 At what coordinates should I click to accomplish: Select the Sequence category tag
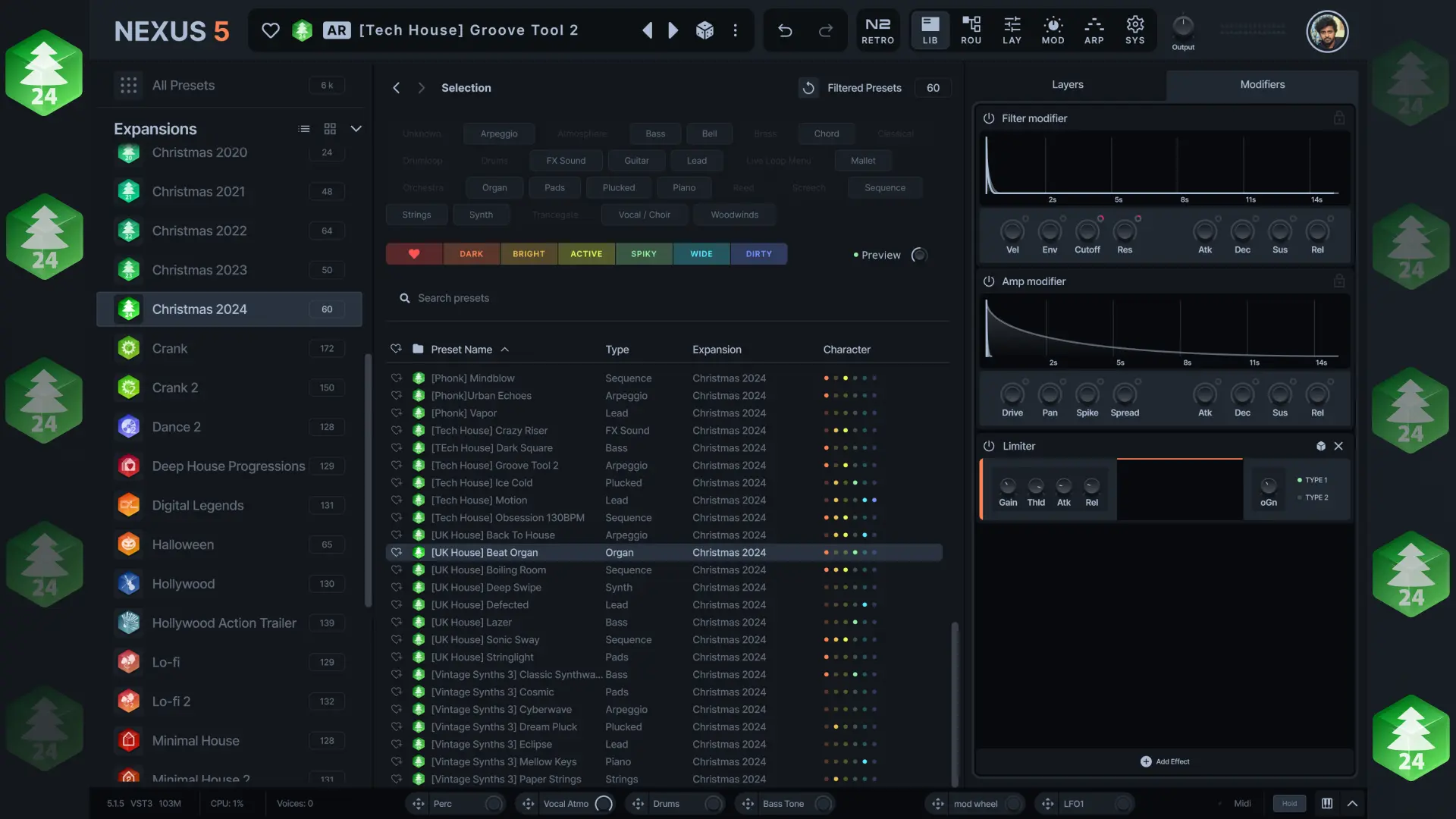(884, 188)
